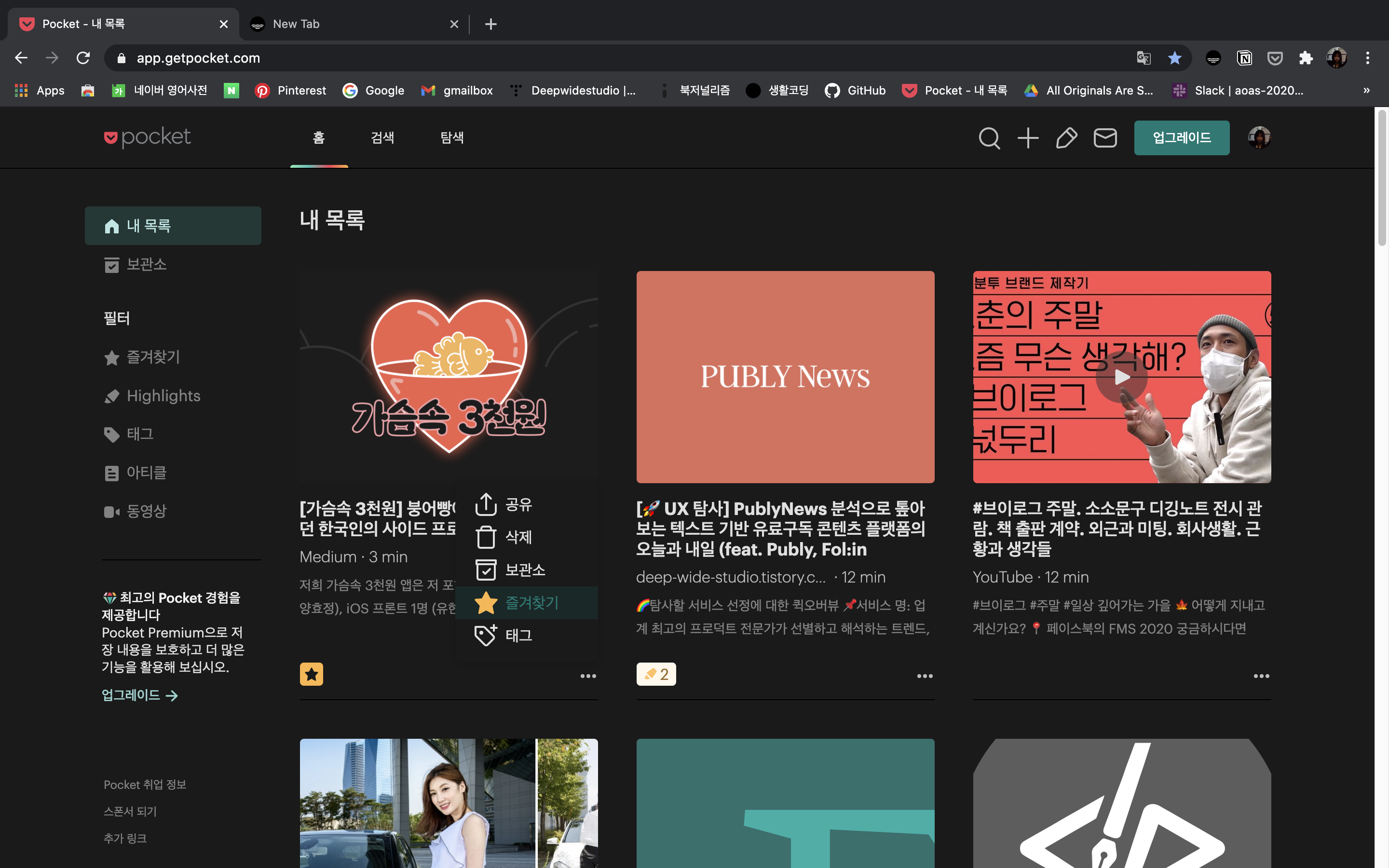The width and height of the screenshot is (1389, 868).
Task: Open the PUBLY News thumbnail
Action: point(785,377)
